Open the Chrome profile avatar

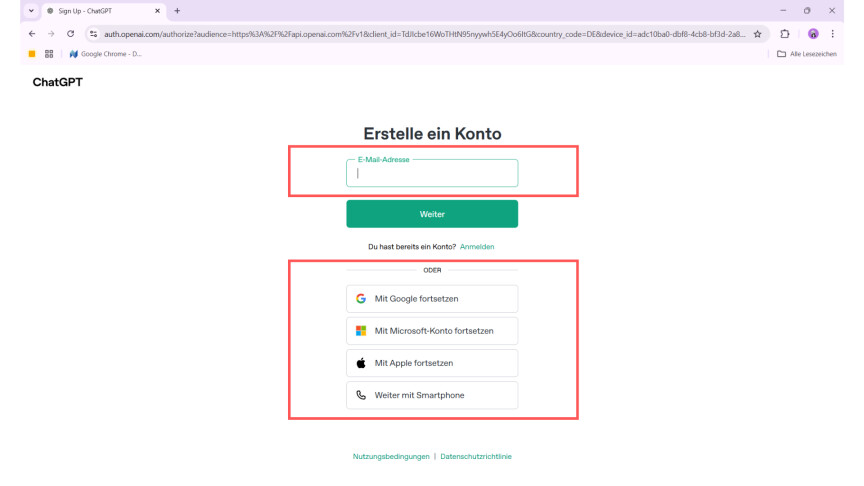point(813,33)
